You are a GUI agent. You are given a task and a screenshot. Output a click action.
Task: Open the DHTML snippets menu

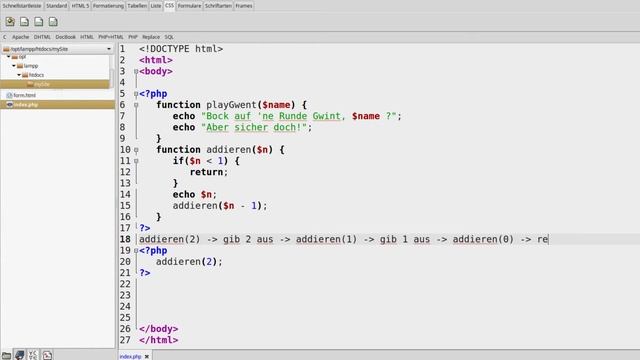[x=42, y=37]
